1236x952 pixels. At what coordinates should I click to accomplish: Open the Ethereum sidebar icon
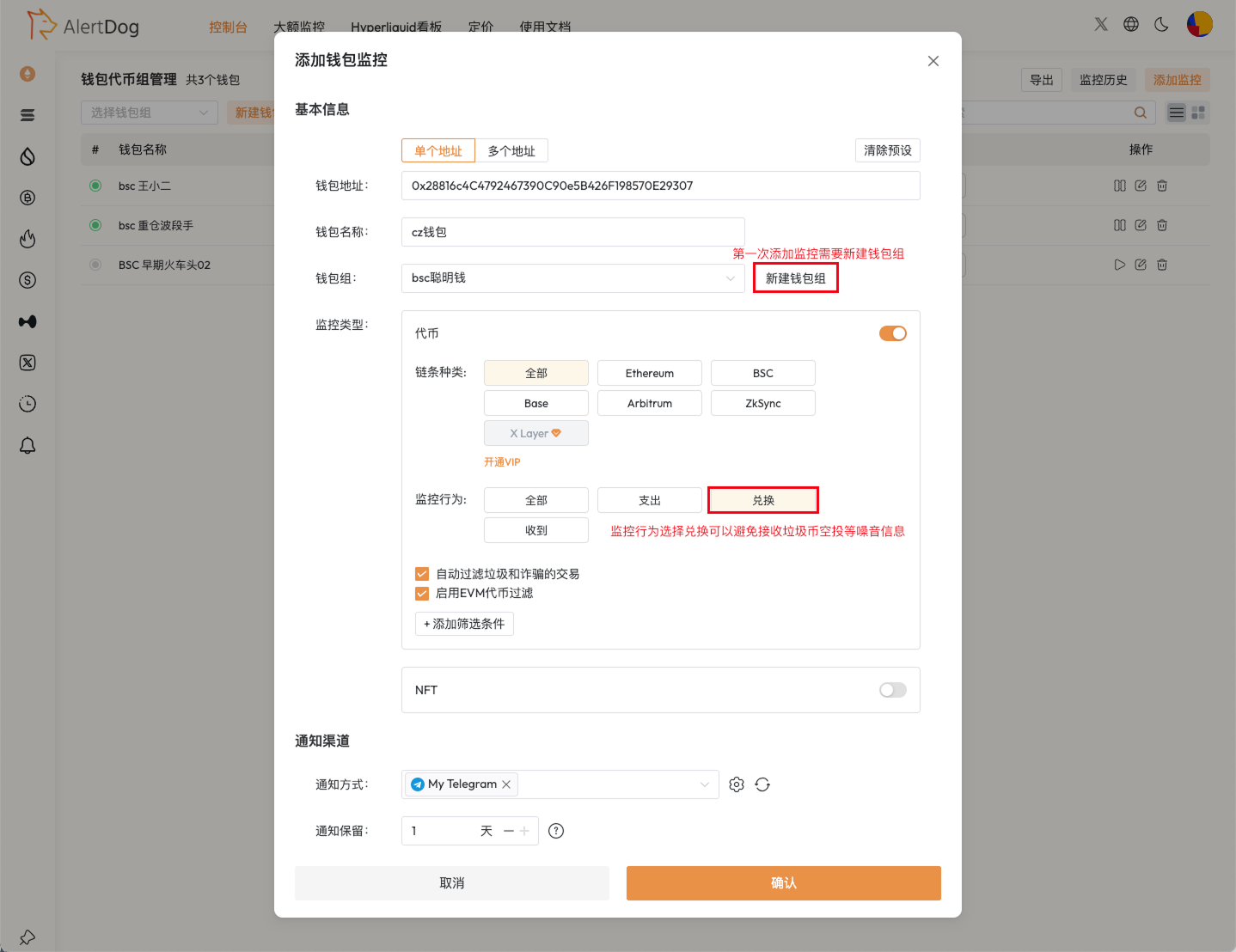point(28,74)
